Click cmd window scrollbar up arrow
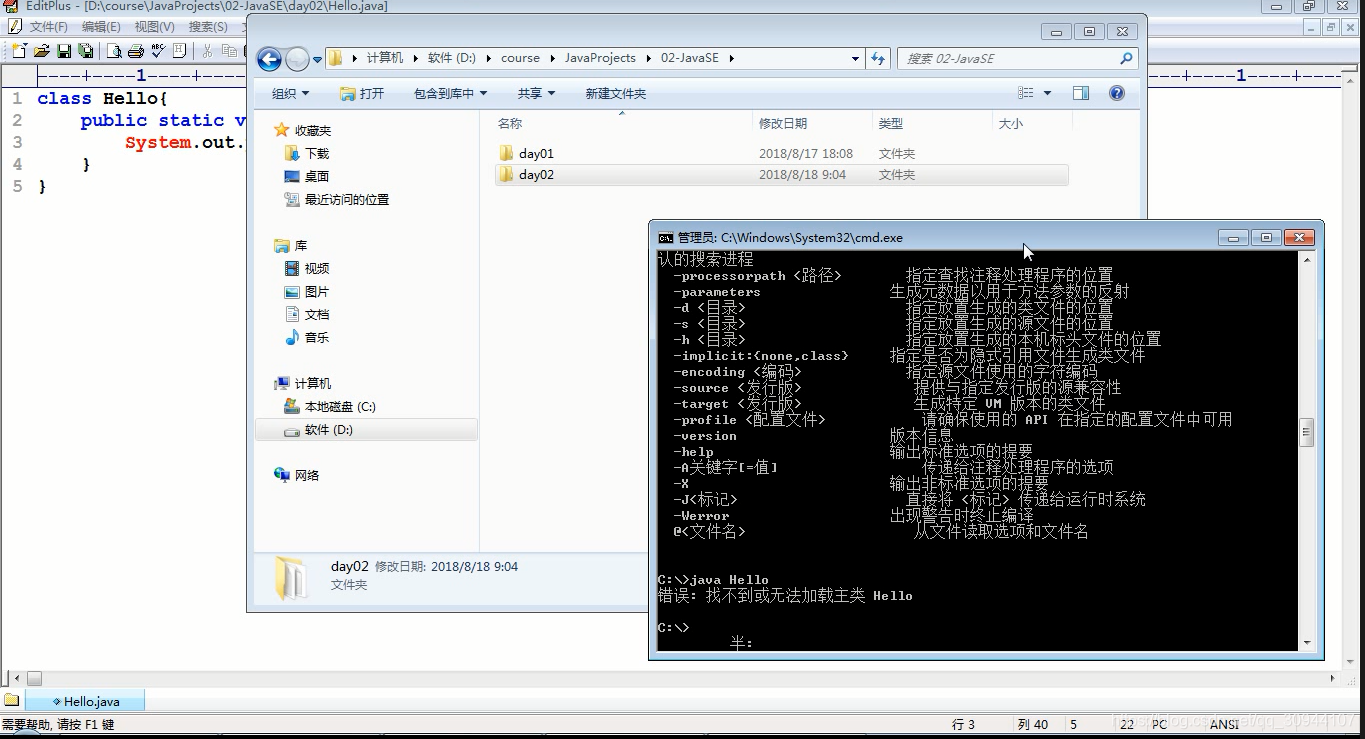This screenshot has height=739, width=1365. coord(1306,259)
